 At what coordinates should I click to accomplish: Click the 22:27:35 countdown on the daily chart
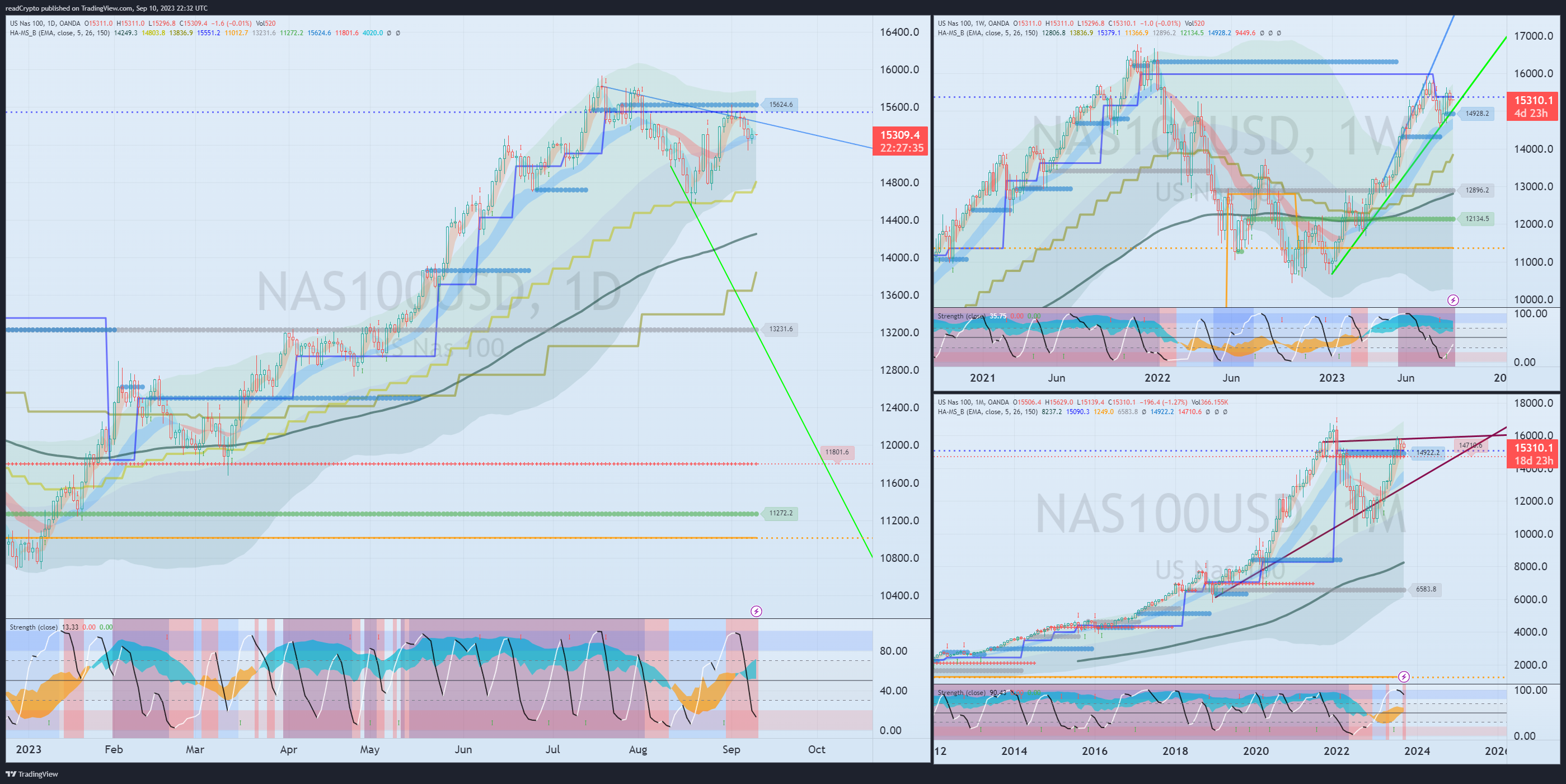(x=902, y=148)
